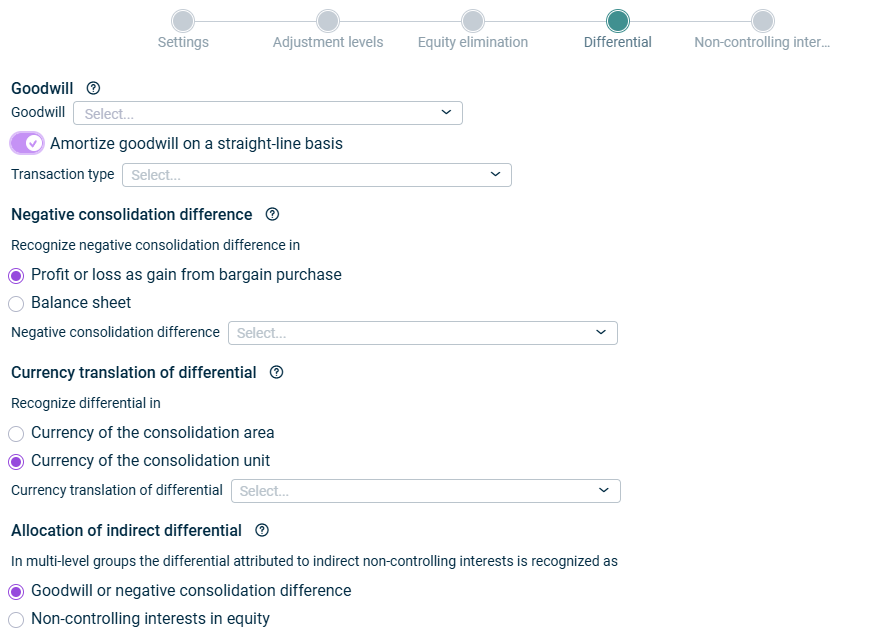Select Balance sheet radio option
Viewport: 886px width, 644px height.
click(16, 303)
